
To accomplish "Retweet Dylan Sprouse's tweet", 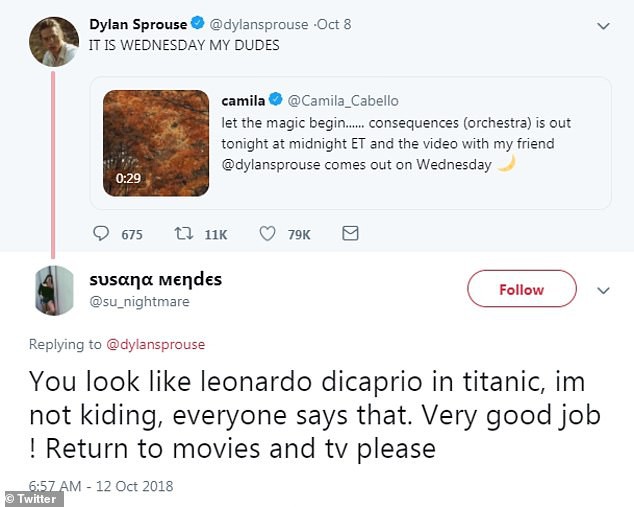I will (x=182, y=234).
